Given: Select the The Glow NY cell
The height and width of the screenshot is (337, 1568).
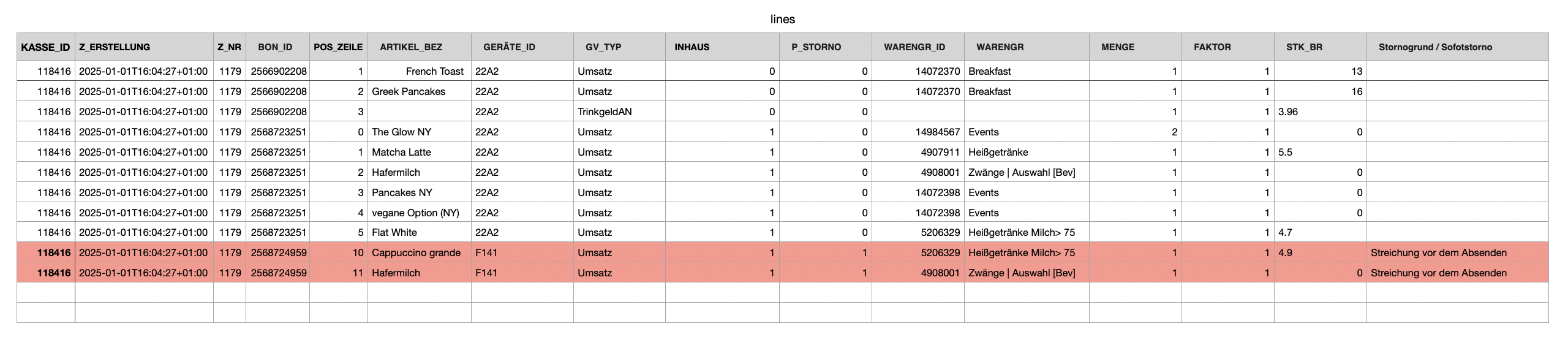Looking at the screenshot, I should (x=401, y=132).
